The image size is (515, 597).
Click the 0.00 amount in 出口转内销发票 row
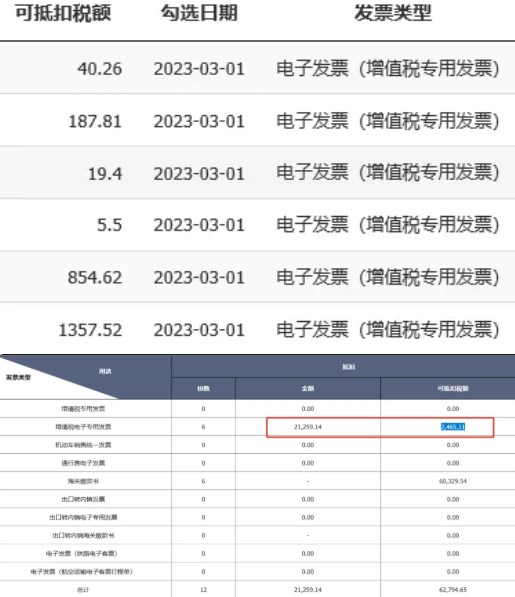click(x=308, y=499)
